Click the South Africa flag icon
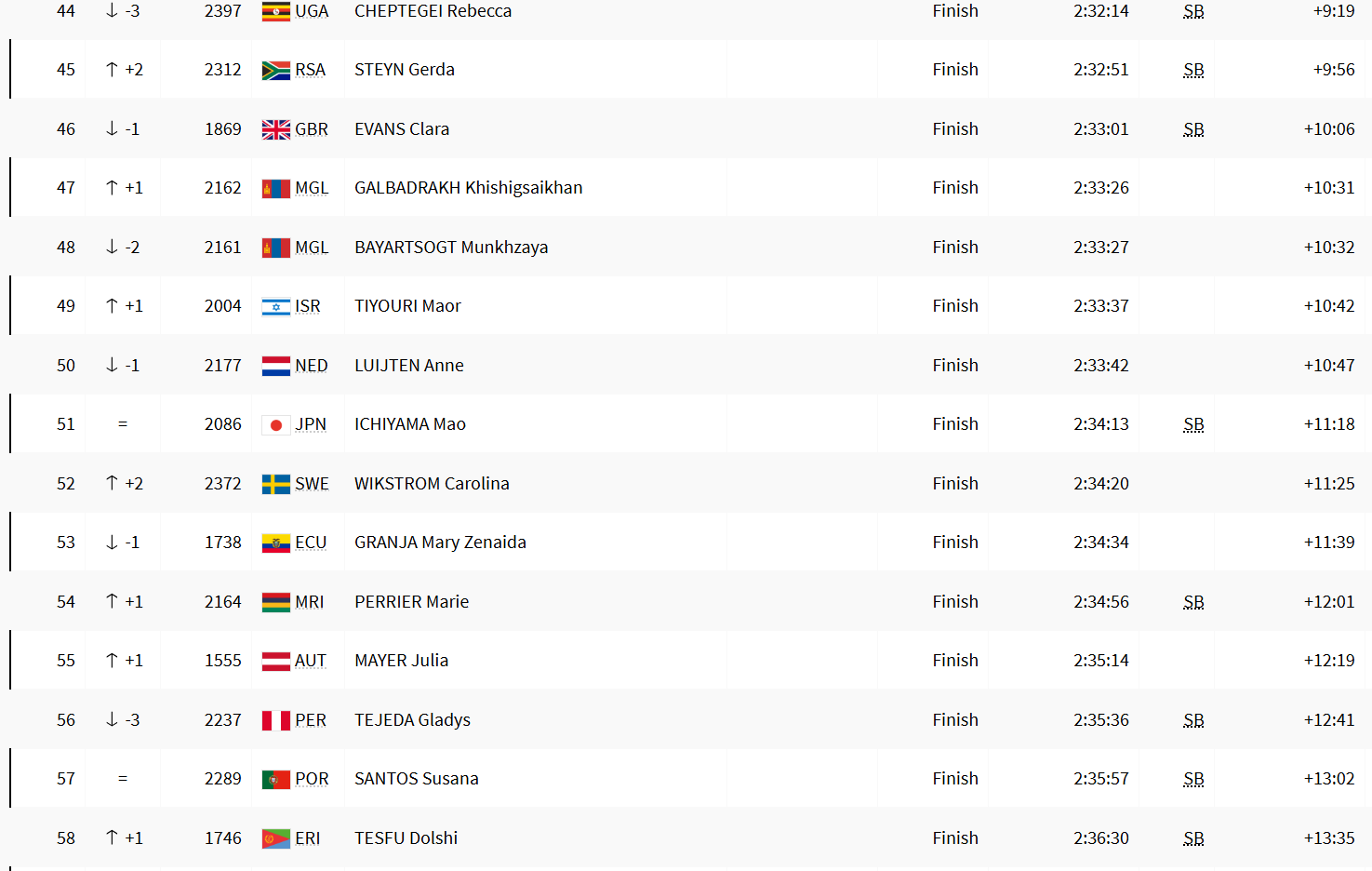 click(275, 71)
